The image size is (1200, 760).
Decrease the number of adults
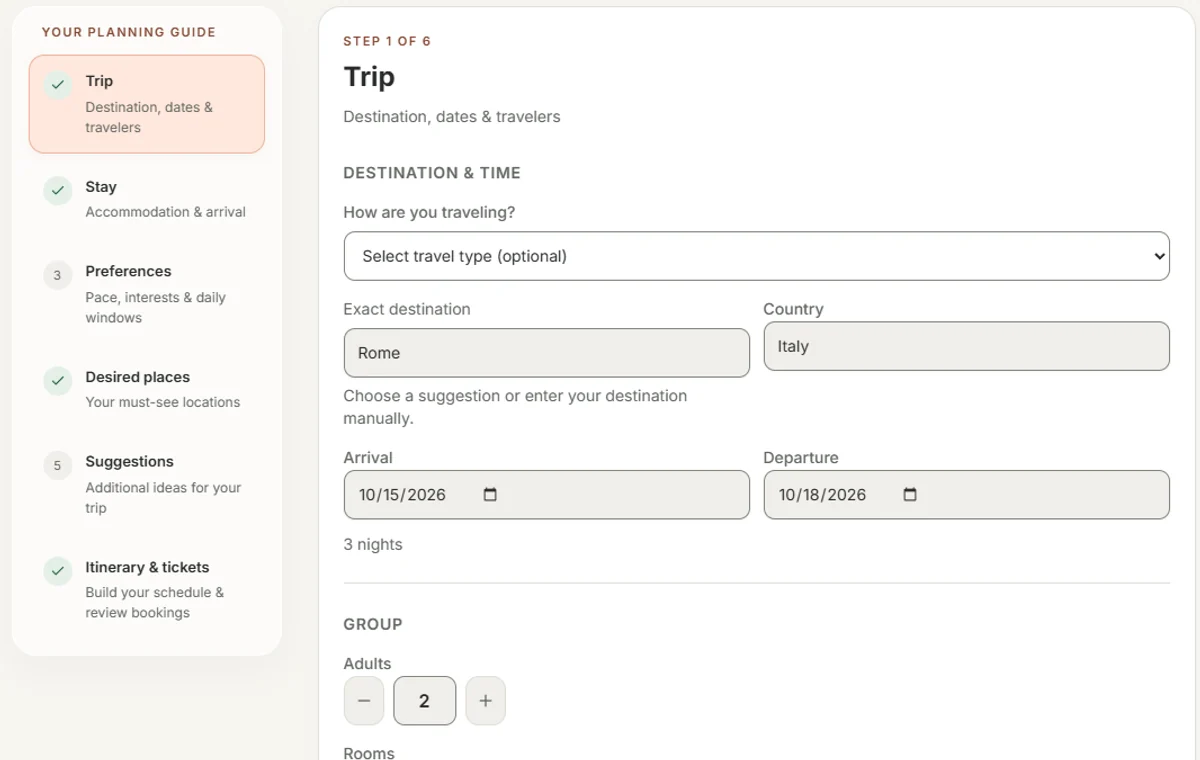(364, 701)
